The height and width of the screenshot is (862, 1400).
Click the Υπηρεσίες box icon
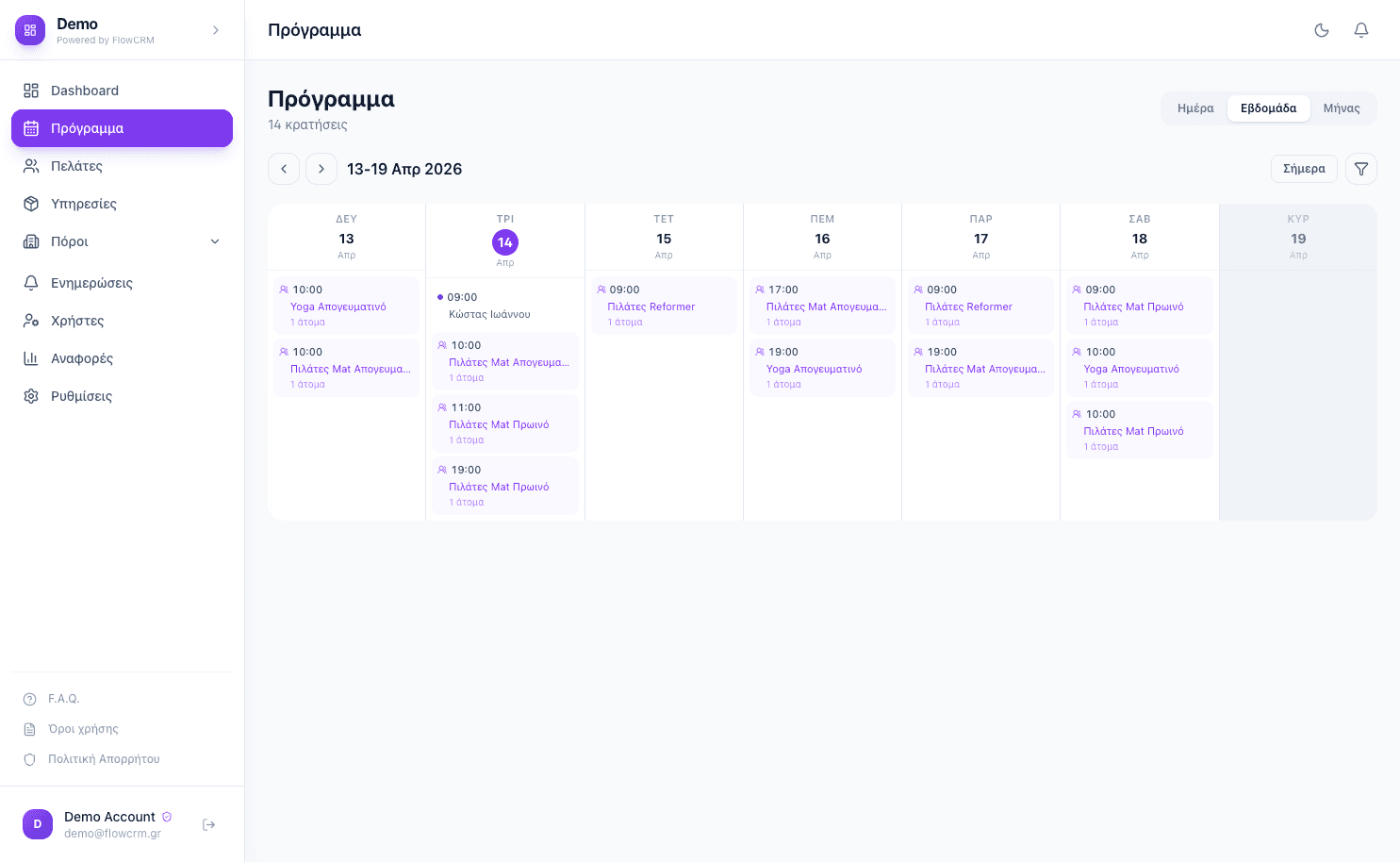[x=31, y=204]
